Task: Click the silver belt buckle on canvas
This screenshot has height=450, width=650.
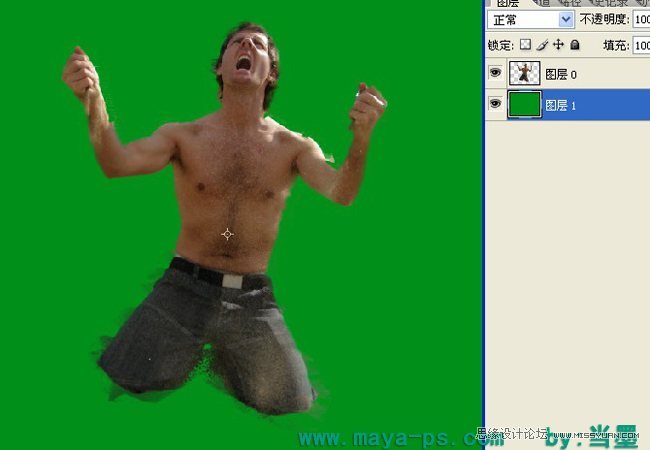Action: click(232, 281)
